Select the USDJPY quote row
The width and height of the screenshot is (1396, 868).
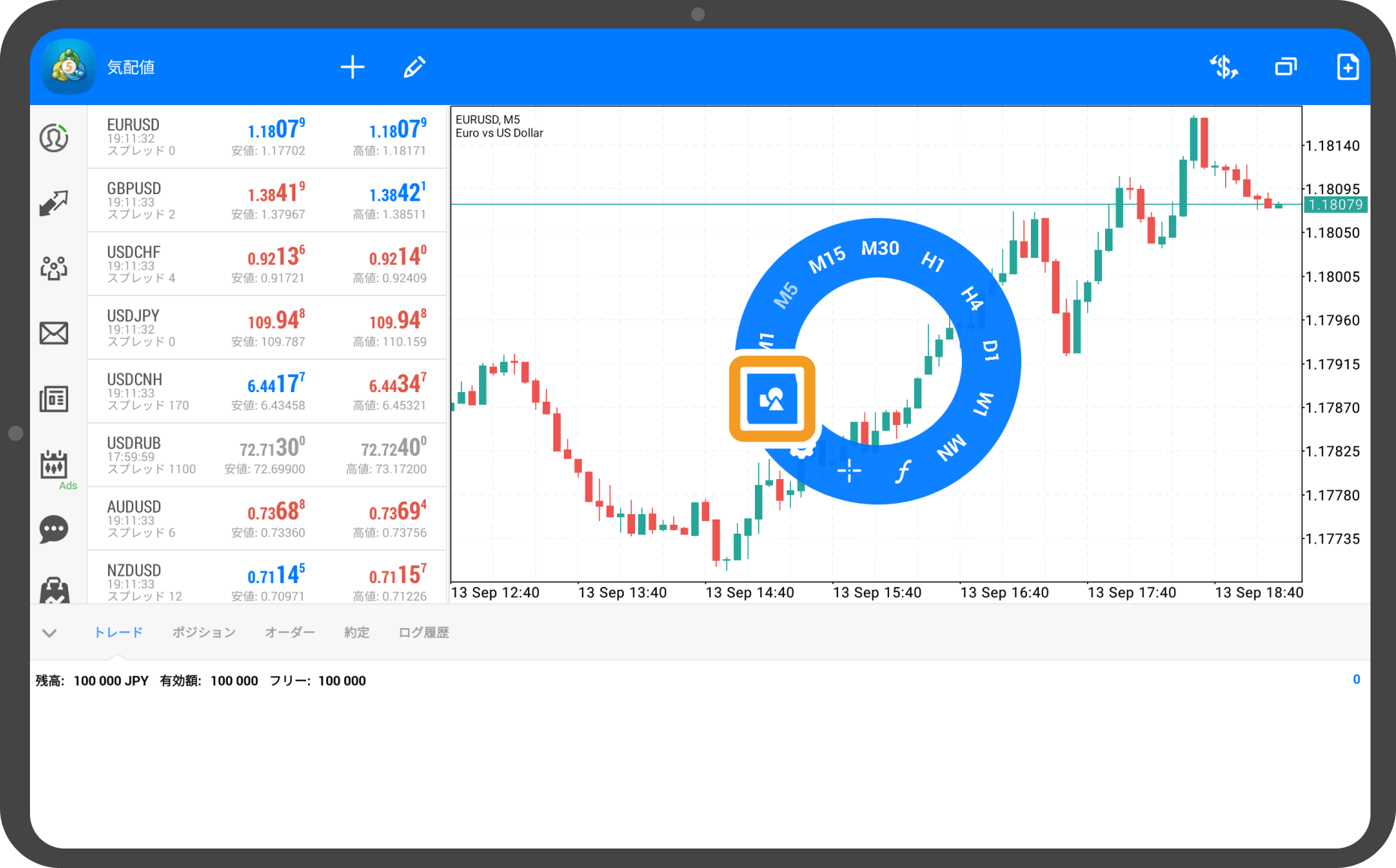(x=267, y=328)
